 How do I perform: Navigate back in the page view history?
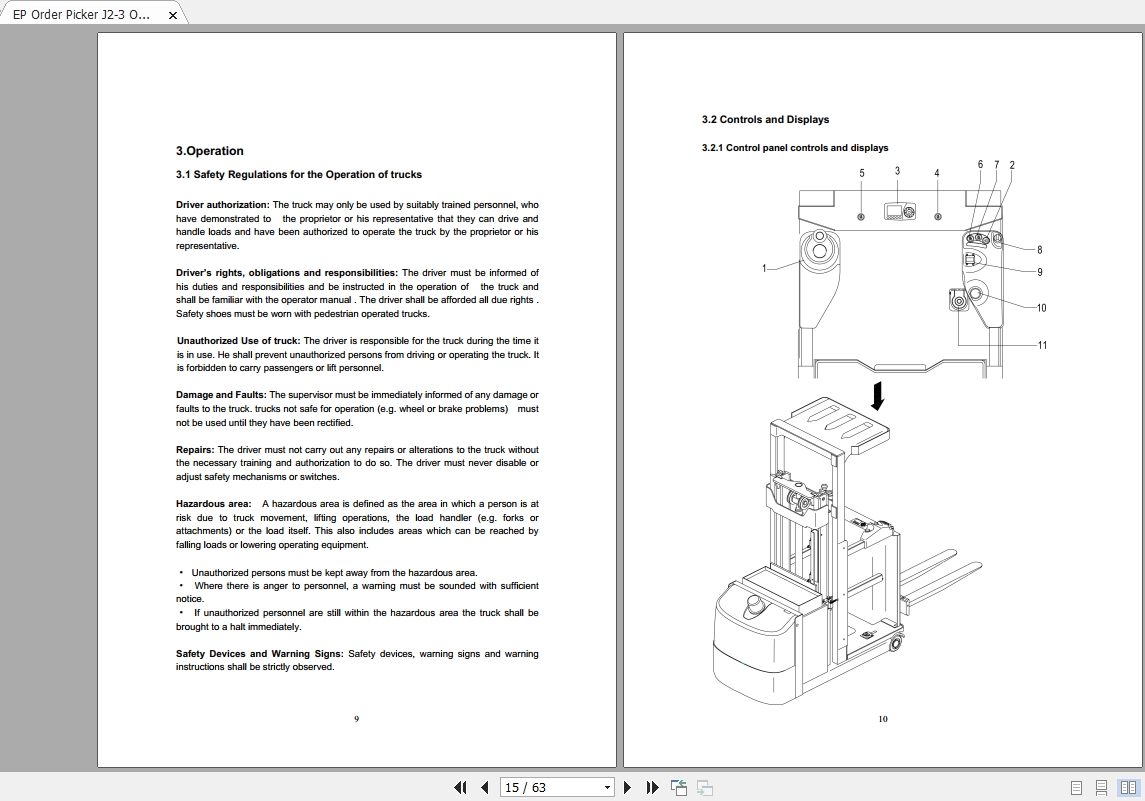point(678,788)
